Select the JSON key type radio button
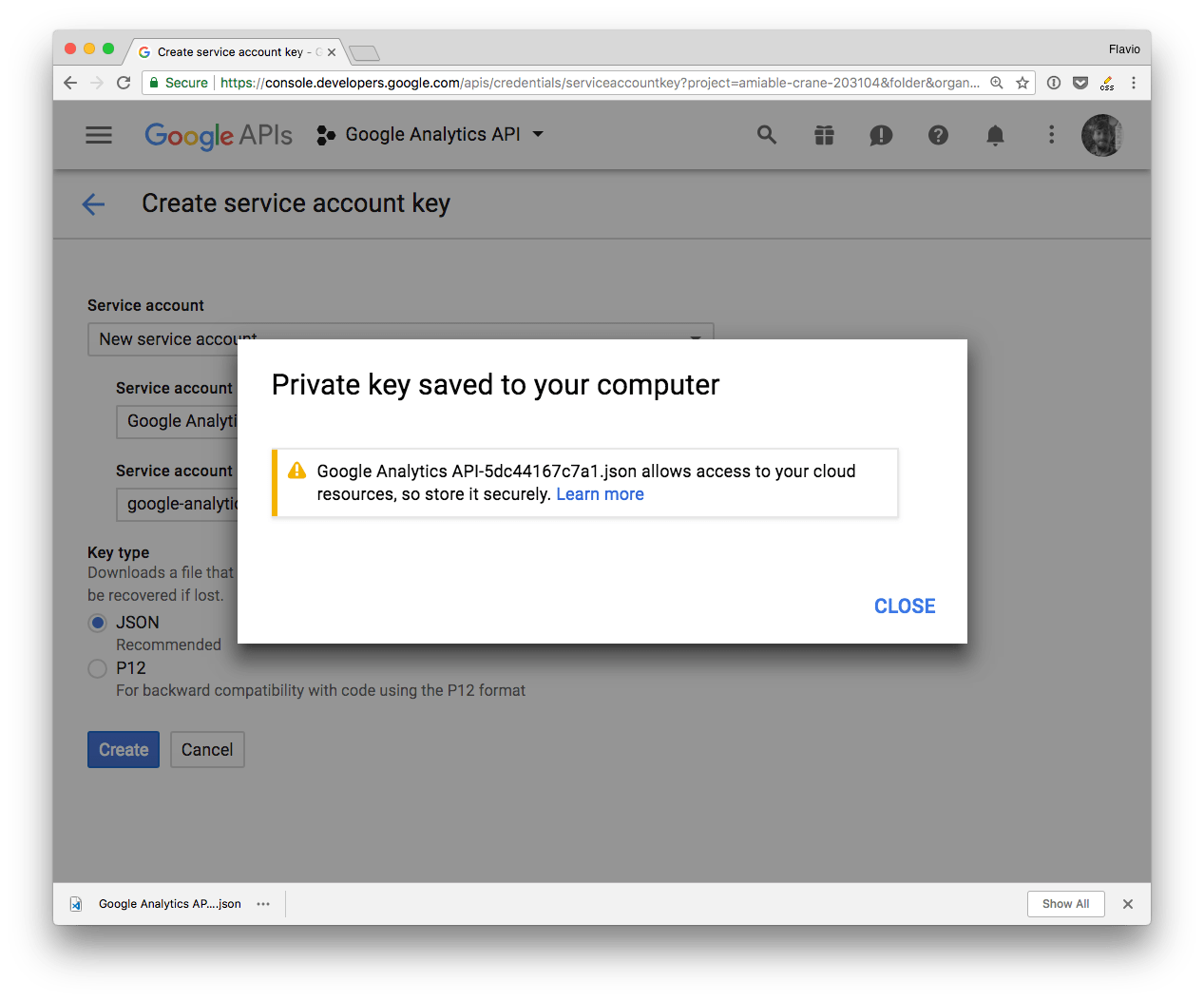Viewport: 1204px width, 1001px height. coord(97,623)
